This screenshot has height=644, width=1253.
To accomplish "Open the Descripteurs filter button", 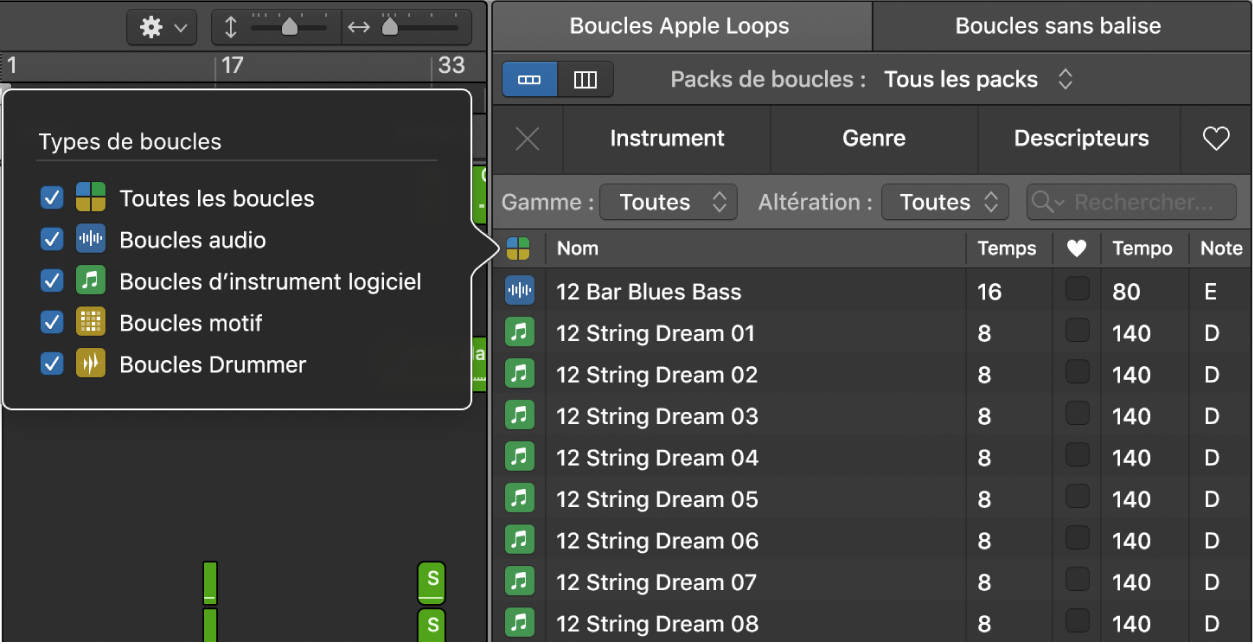I will coord(1081,139).
